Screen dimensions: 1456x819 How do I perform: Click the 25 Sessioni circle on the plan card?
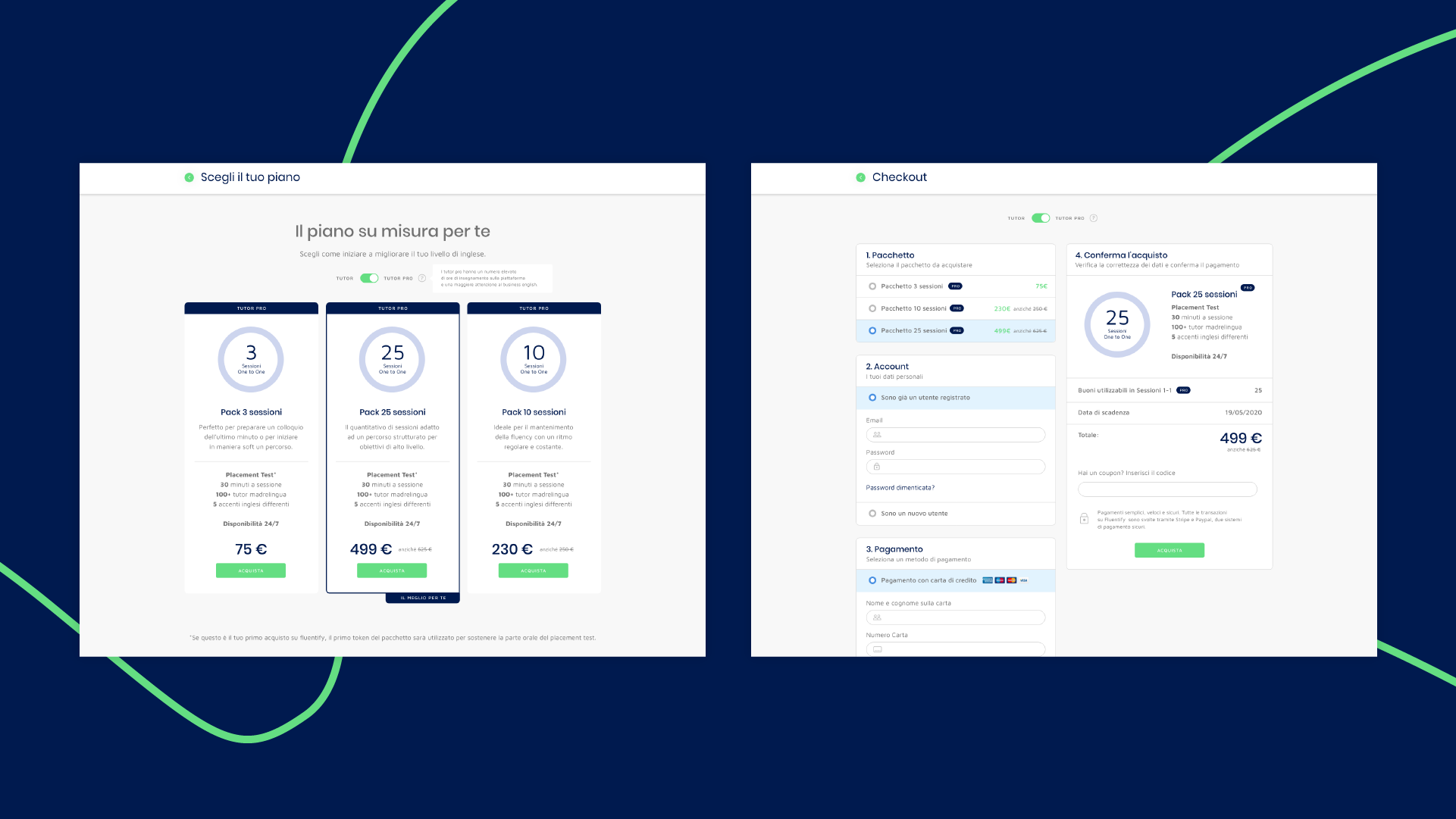[x=392, y=359]
